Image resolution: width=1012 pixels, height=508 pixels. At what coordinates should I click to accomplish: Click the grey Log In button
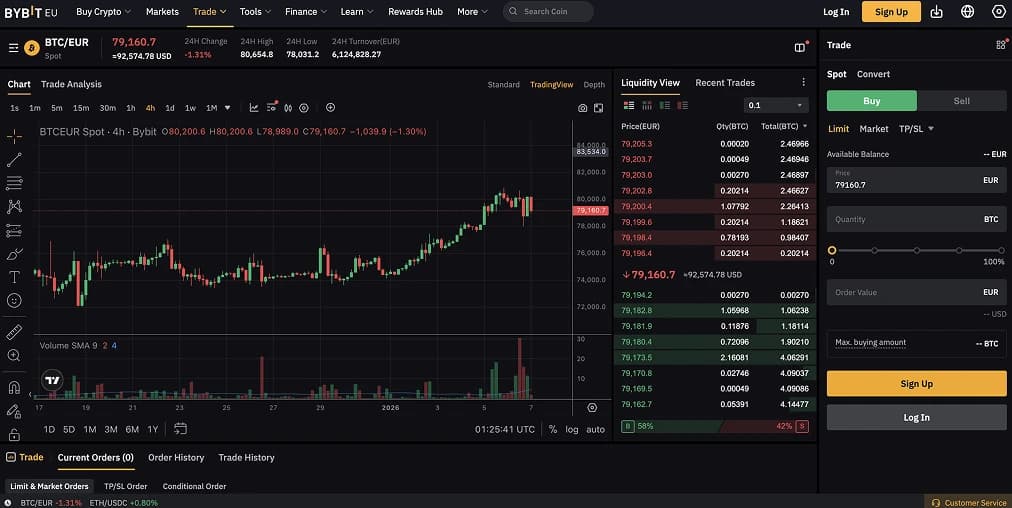(916, 418)
